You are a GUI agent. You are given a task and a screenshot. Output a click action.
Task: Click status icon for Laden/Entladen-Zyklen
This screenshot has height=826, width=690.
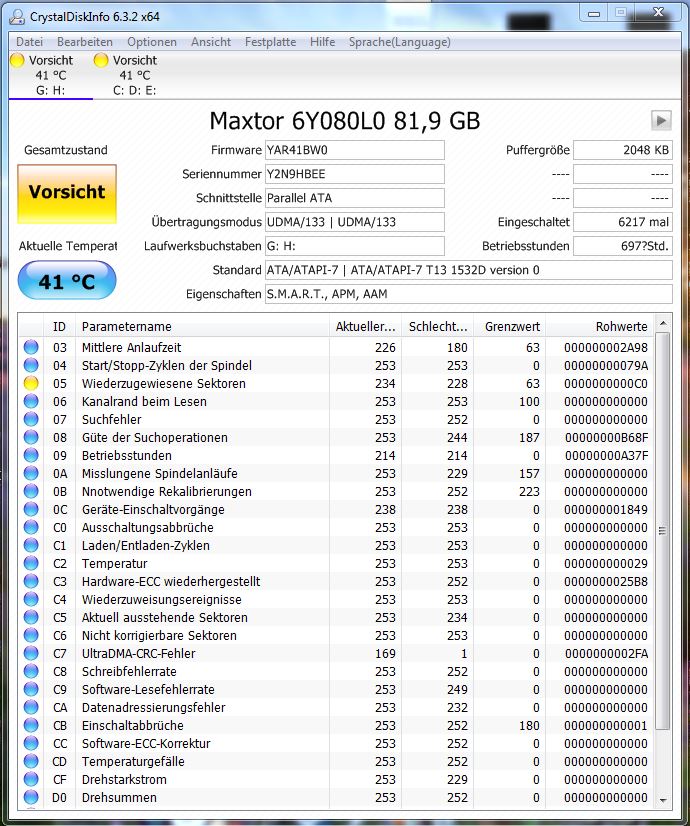(x=32, y=545)
